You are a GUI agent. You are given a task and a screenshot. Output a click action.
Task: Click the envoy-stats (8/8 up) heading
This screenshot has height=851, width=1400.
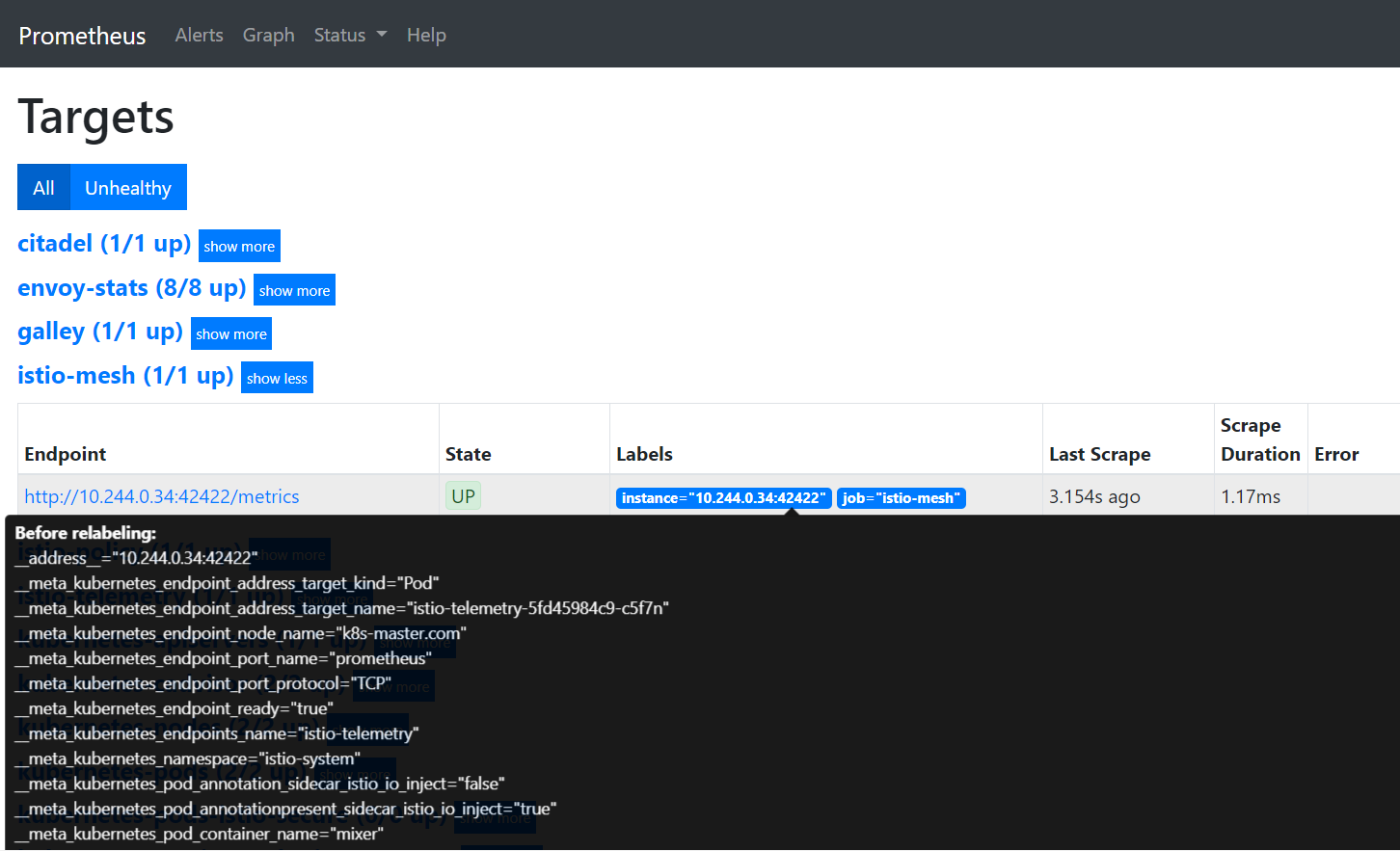click(131, 288)
